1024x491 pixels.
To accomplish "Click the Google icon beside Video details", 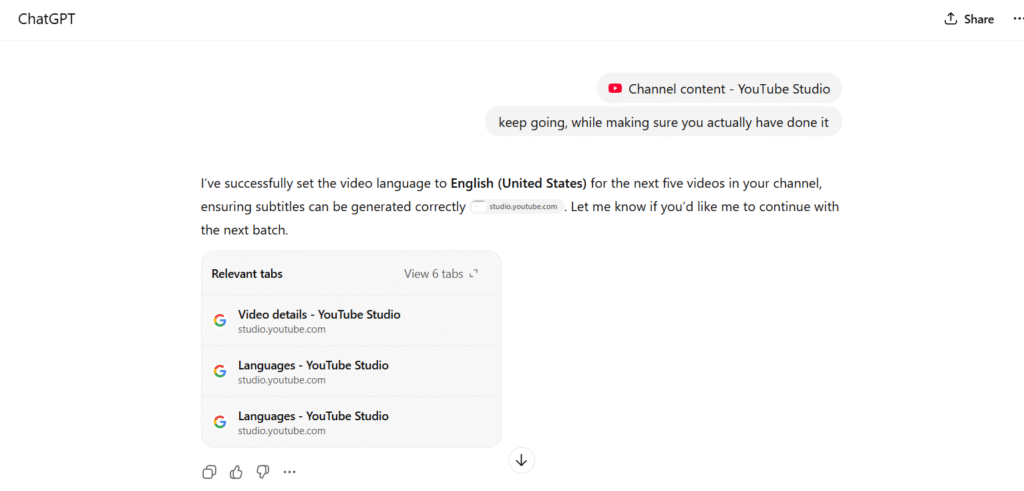I will 220,321.
